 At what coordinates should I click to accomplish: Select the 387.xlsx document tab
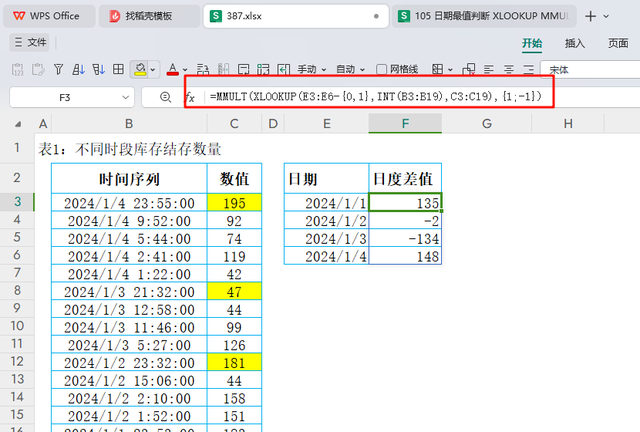296,16
